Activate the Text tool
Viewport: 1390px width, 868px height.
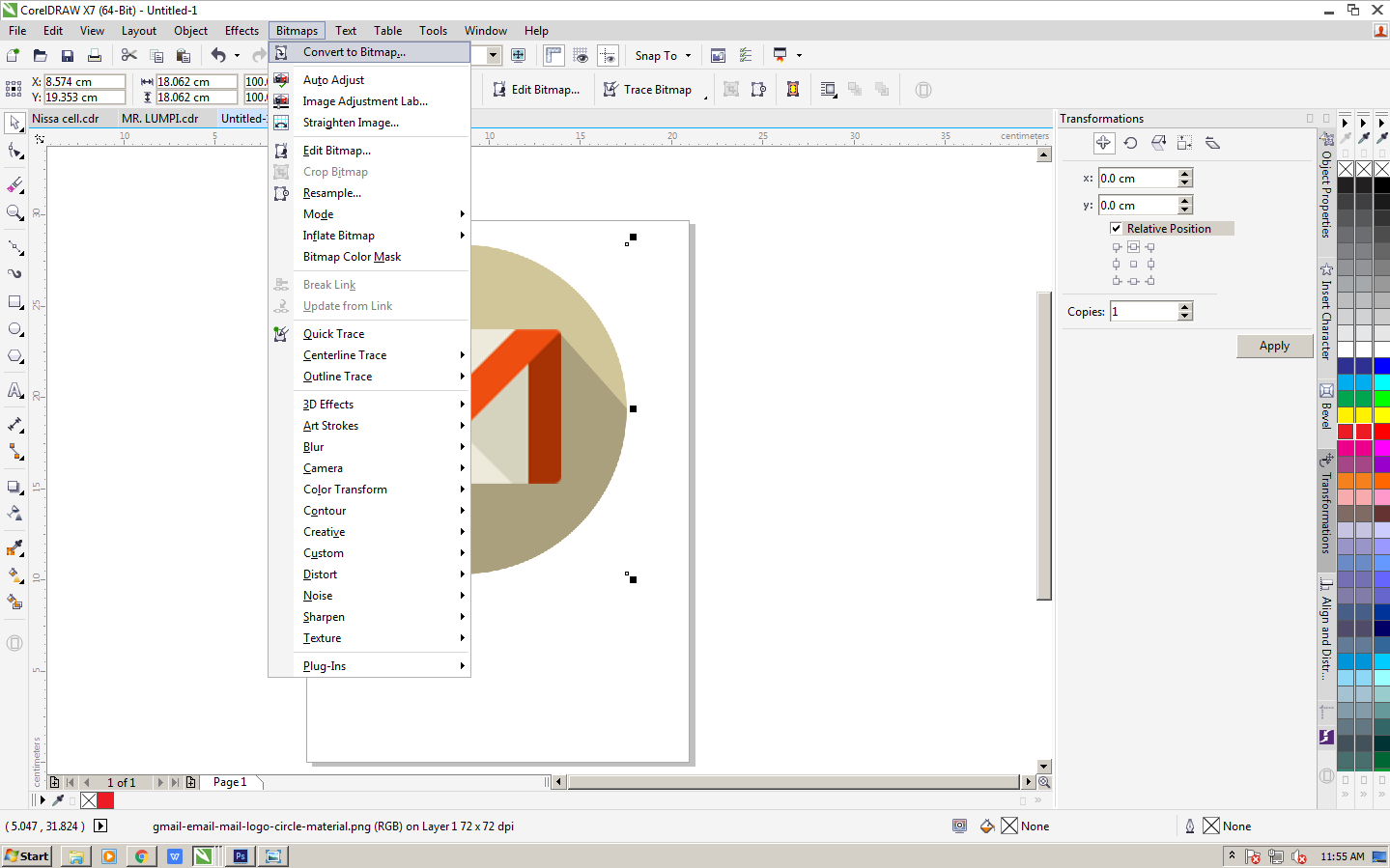[x=14, y=390]
